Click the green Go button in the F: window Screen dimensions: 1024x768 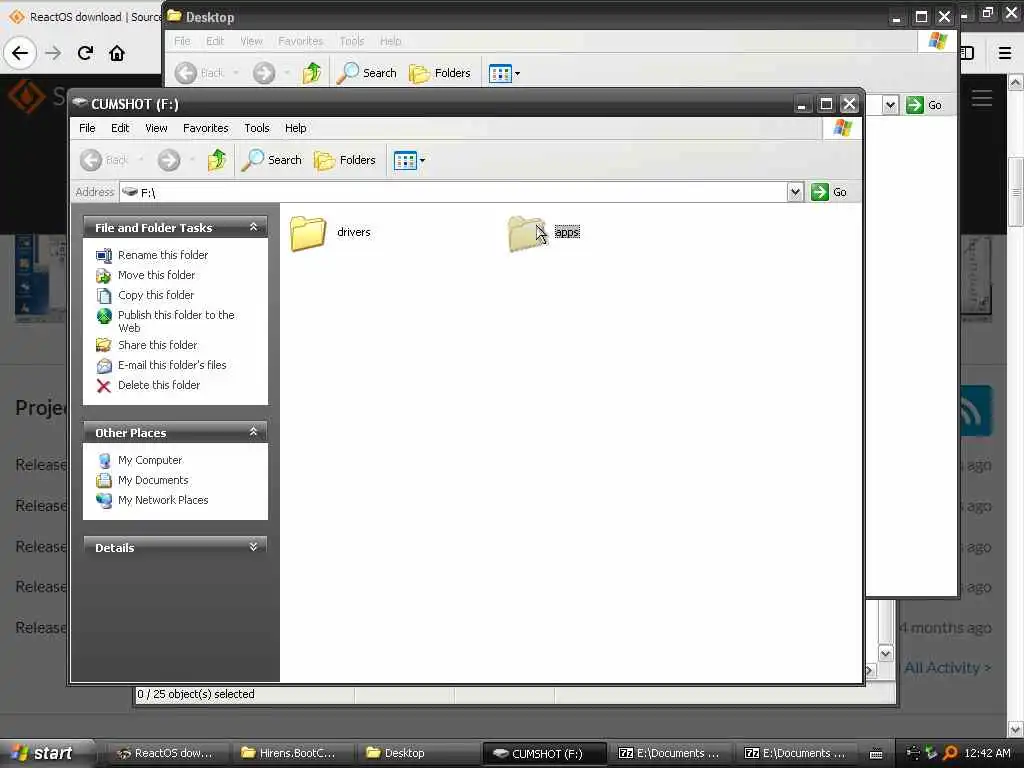829,192
